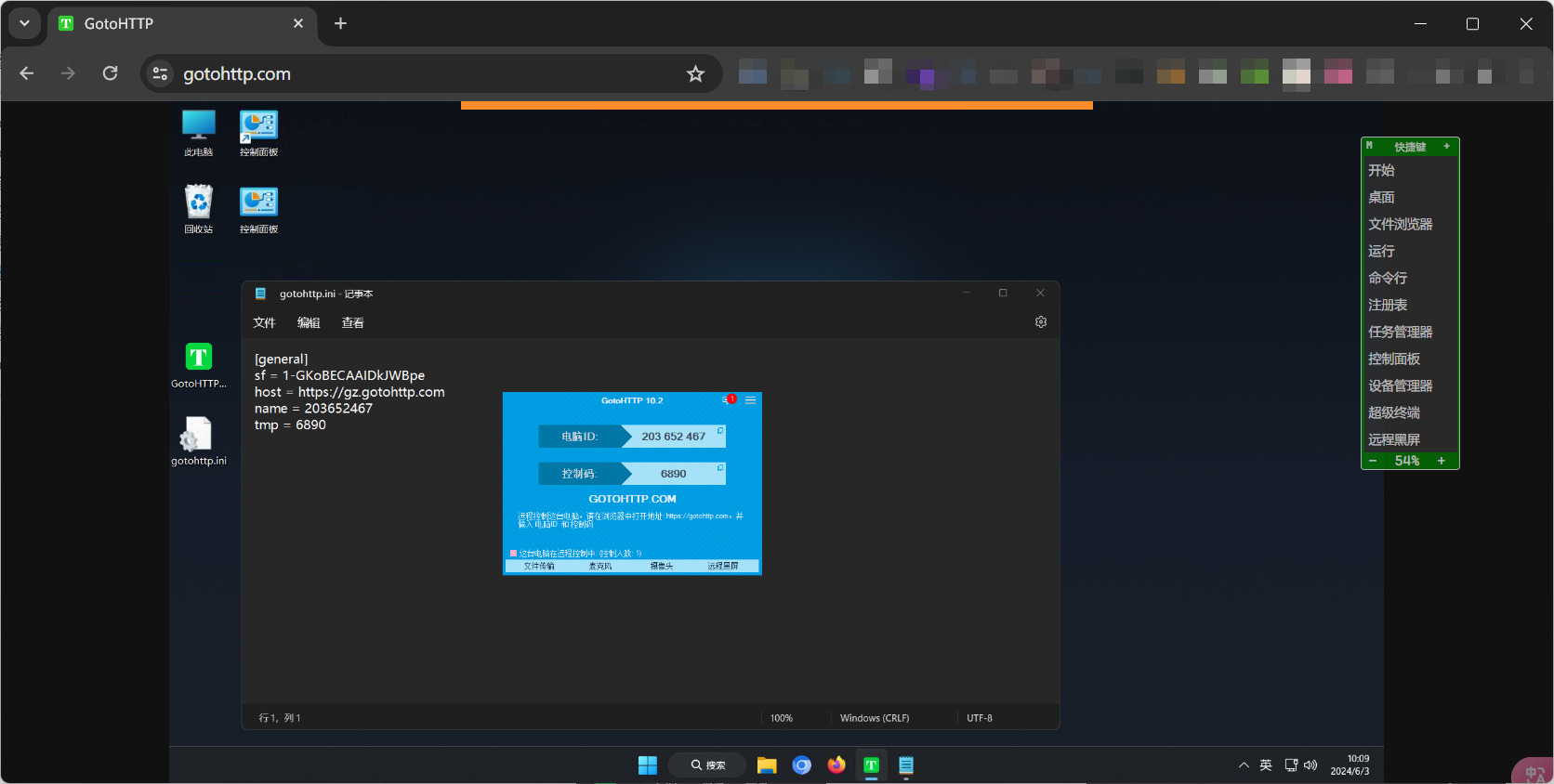Click 远程黑屏 in GotoHTTP bottom bar

point(723,566)
